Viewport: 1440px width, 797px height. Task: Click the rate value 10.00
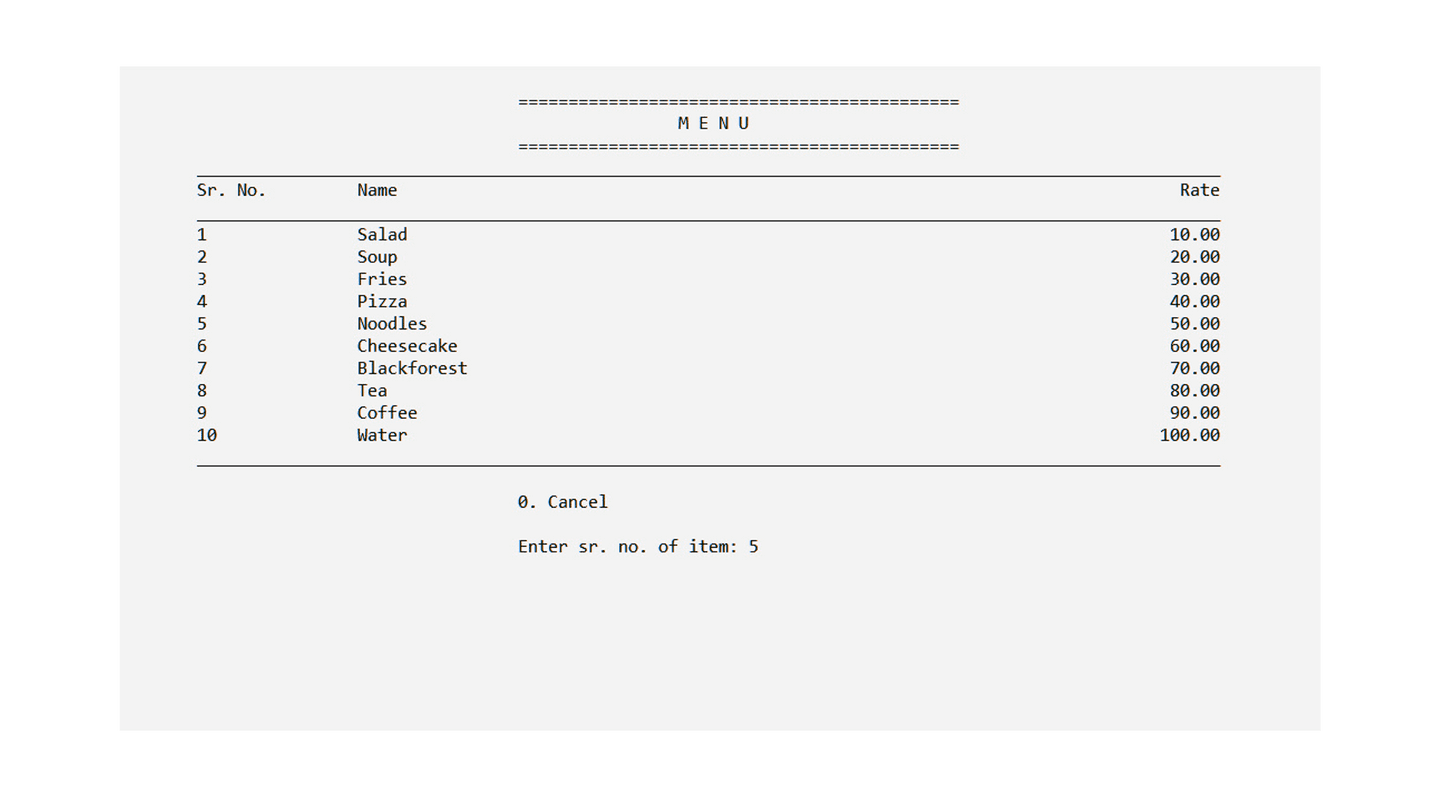(1195, 235)
